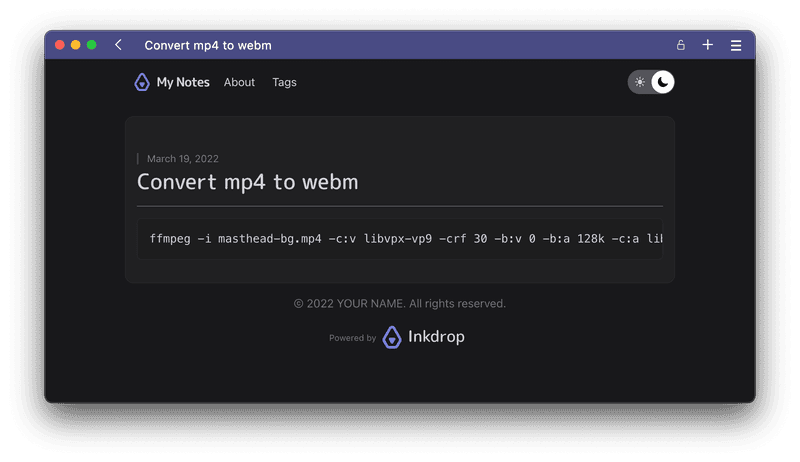This screenshot has width=800, height=462.
Task: Click inside the ffmpeg command code block
Action: pyautogui.click(x=400, y=239)
